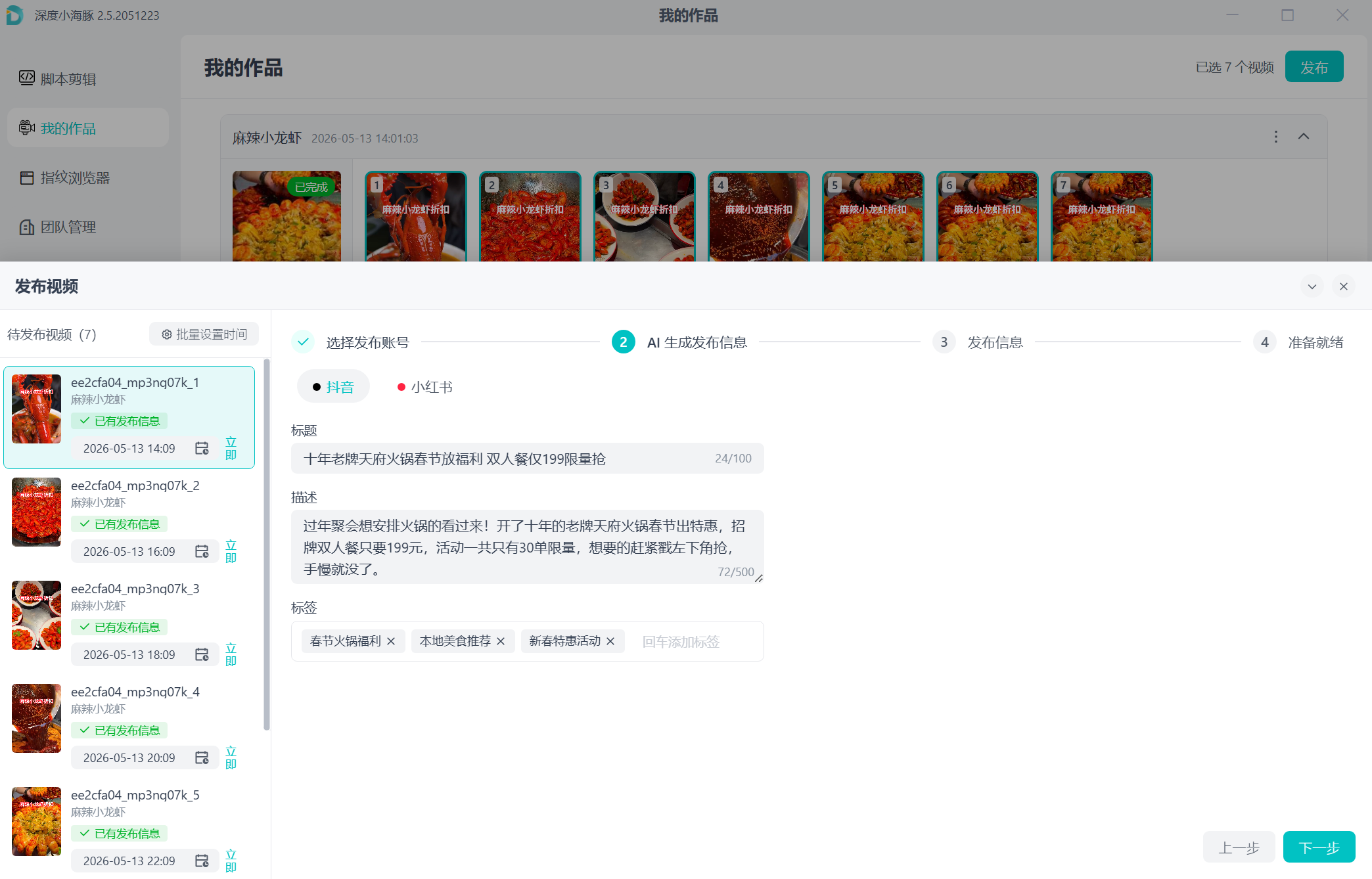Remove the 本地美食推荐 tag

(x=501, y=641)
